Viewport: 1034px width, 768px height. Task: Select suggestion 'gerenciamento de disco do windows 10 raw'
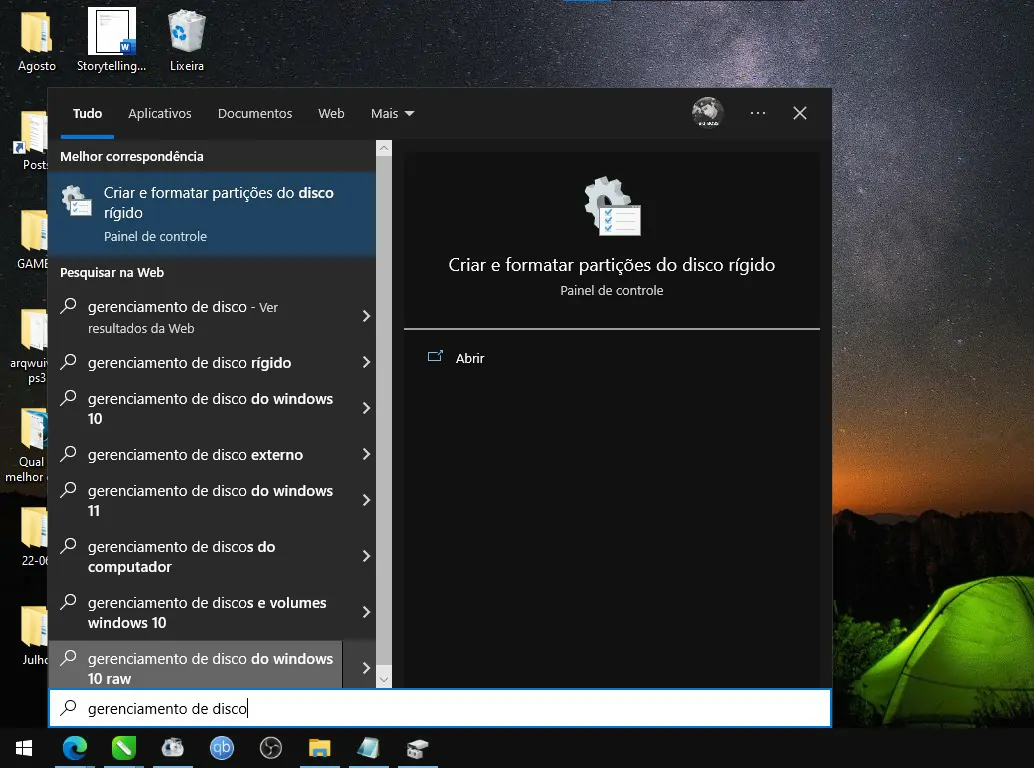click(197, 665)
